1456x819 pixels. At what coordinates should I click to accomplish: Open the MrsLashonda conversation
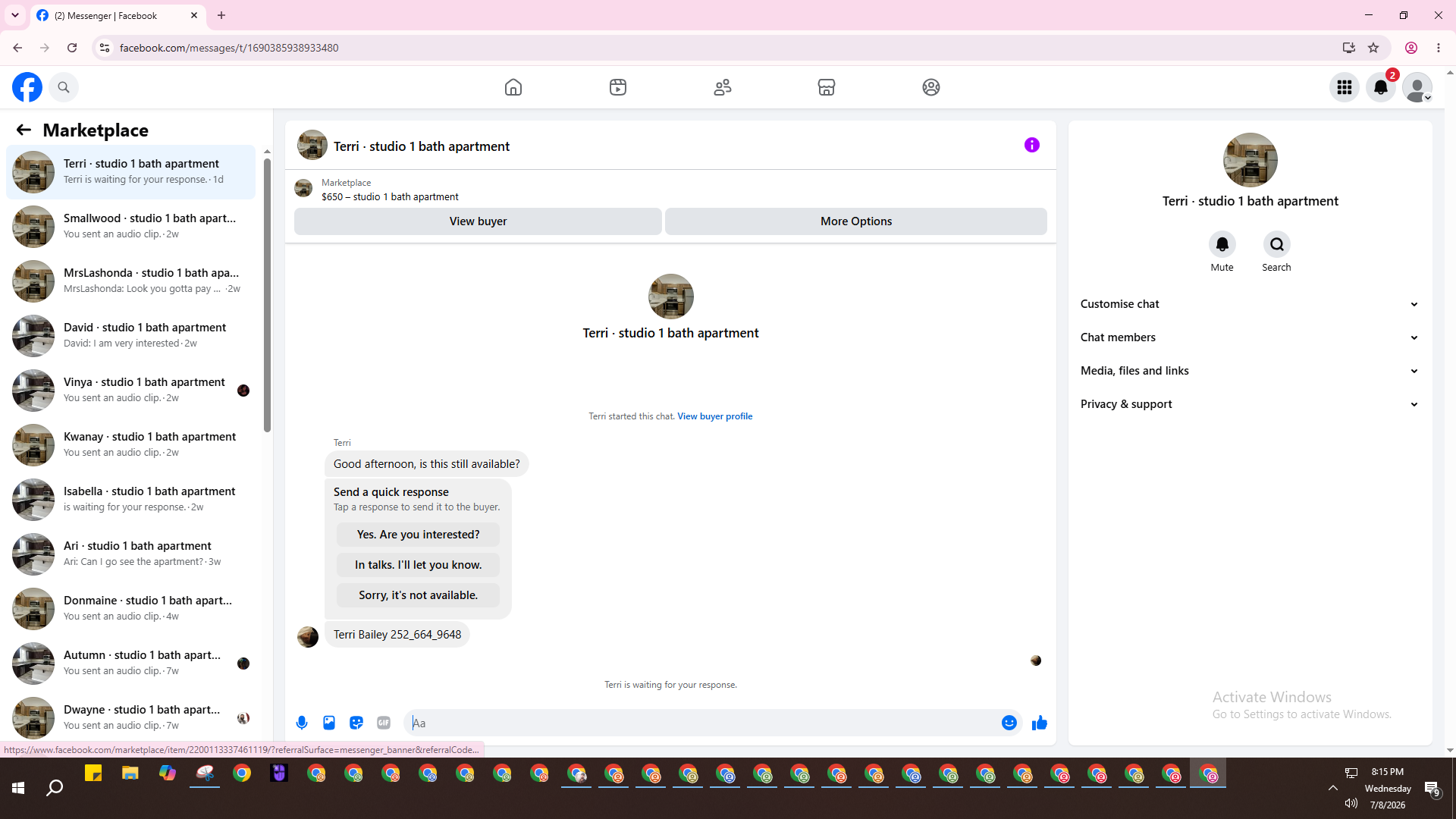point(130,281)
